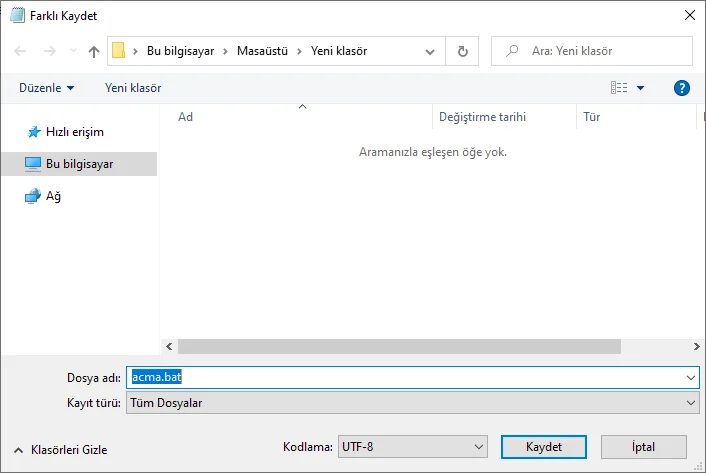Open the Düzenle menu

46,88
